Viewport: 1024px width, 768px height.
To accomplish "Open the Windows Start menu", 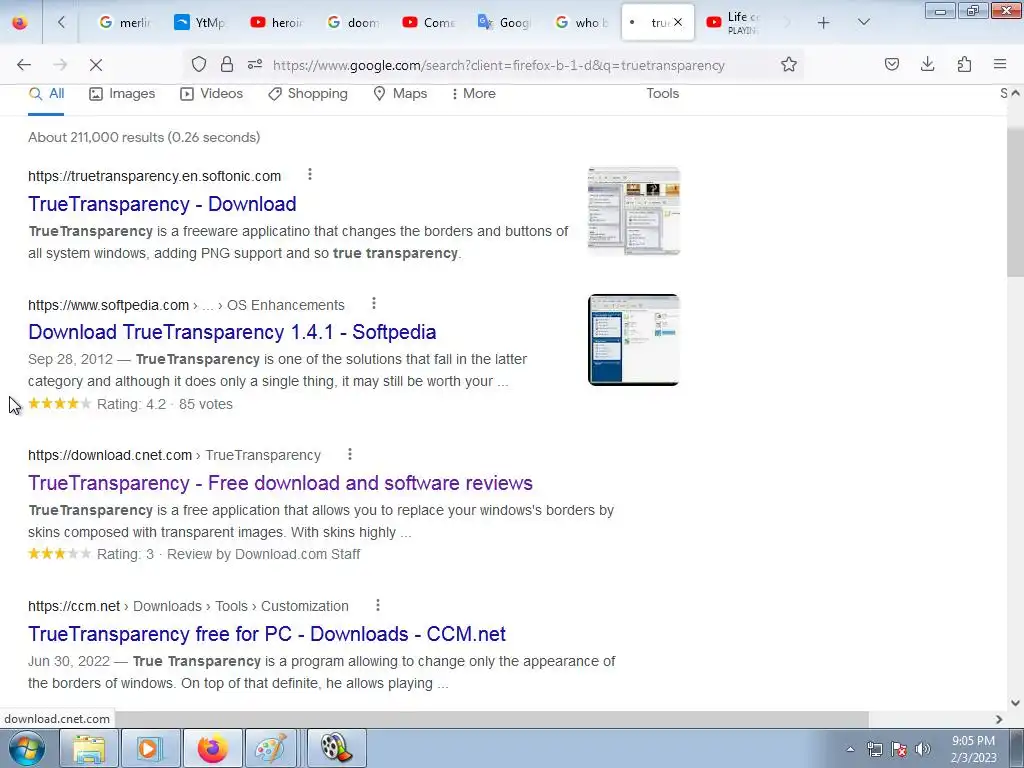I will coord(26,748).
